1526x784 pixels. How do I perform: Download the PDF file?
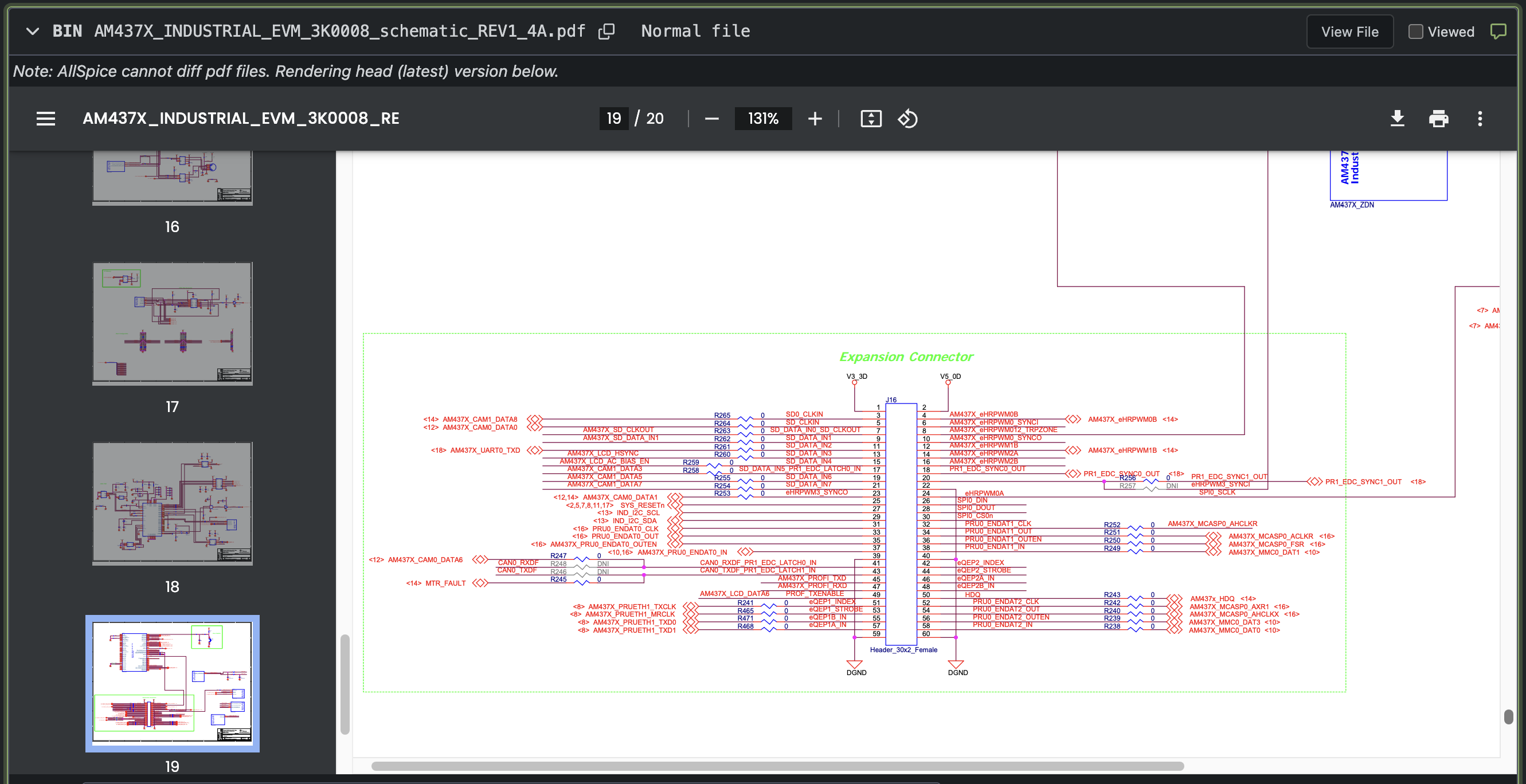click(x=1397, y=119)
